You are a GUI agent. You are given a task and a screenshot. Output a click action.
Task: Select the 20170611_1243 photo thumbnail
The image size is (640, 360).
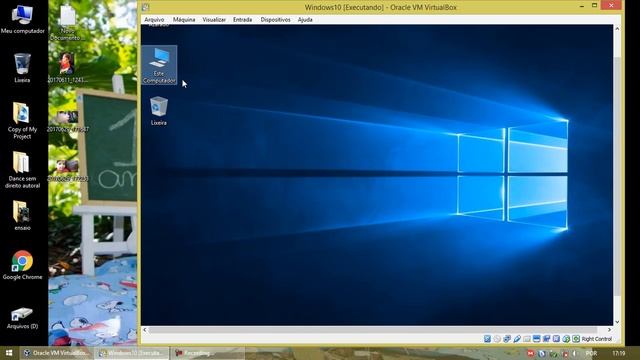click(67, 68)
